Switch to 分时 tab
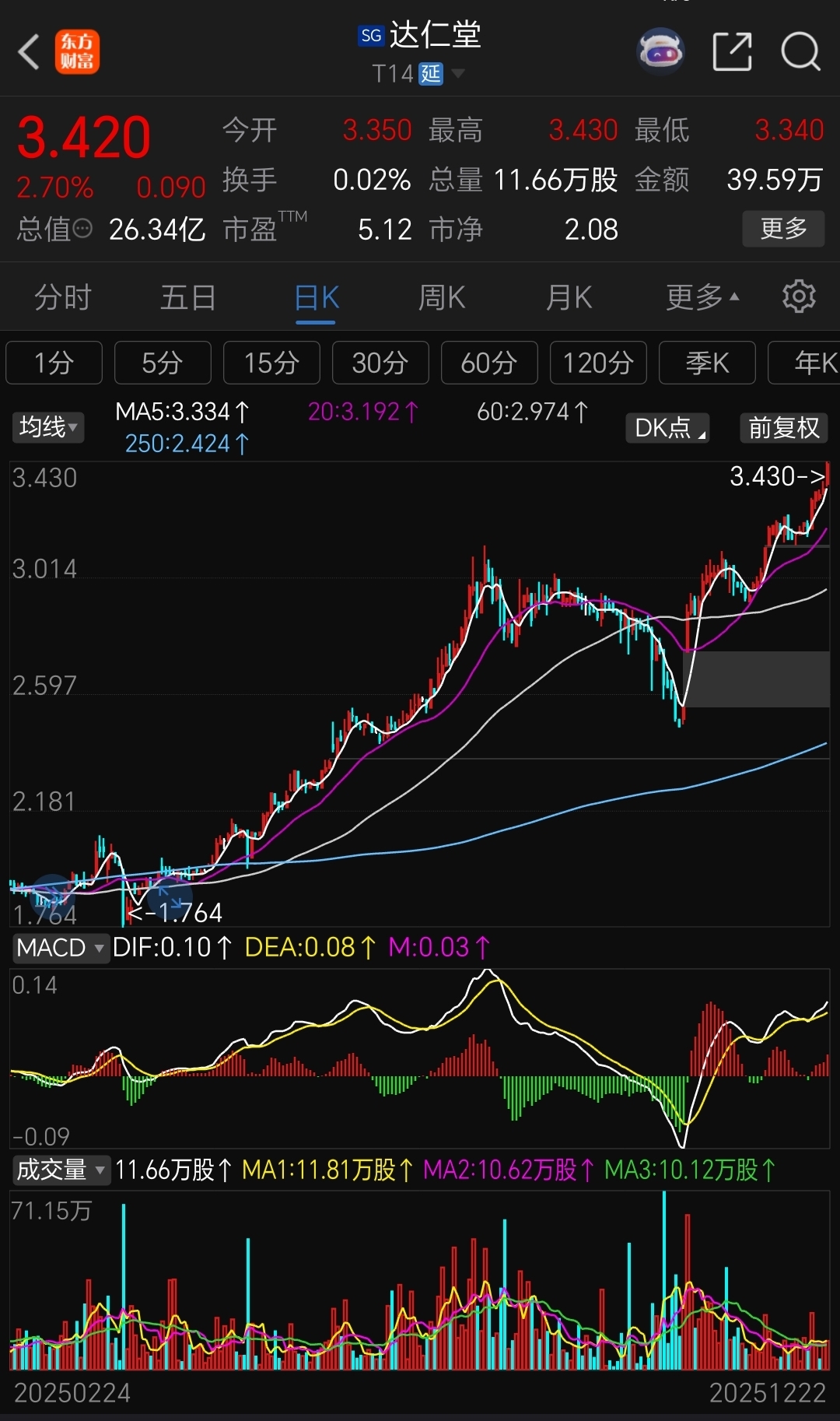The width and height of the screenshot is (840, 1421). click(x=63, y=297)
